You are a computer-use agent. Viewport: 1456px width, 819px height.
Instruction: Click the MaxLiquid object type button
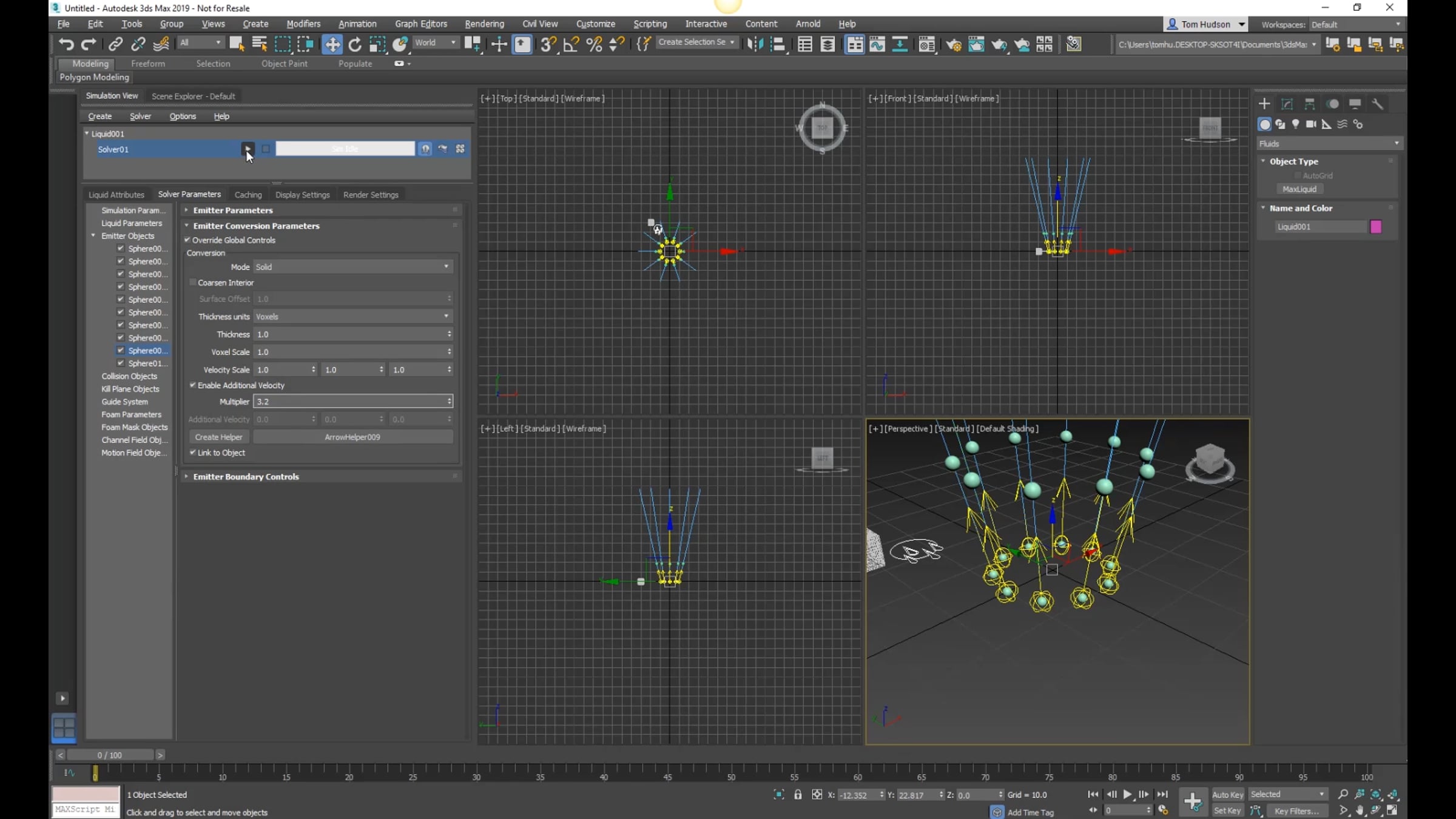[x=1299, y=189]
